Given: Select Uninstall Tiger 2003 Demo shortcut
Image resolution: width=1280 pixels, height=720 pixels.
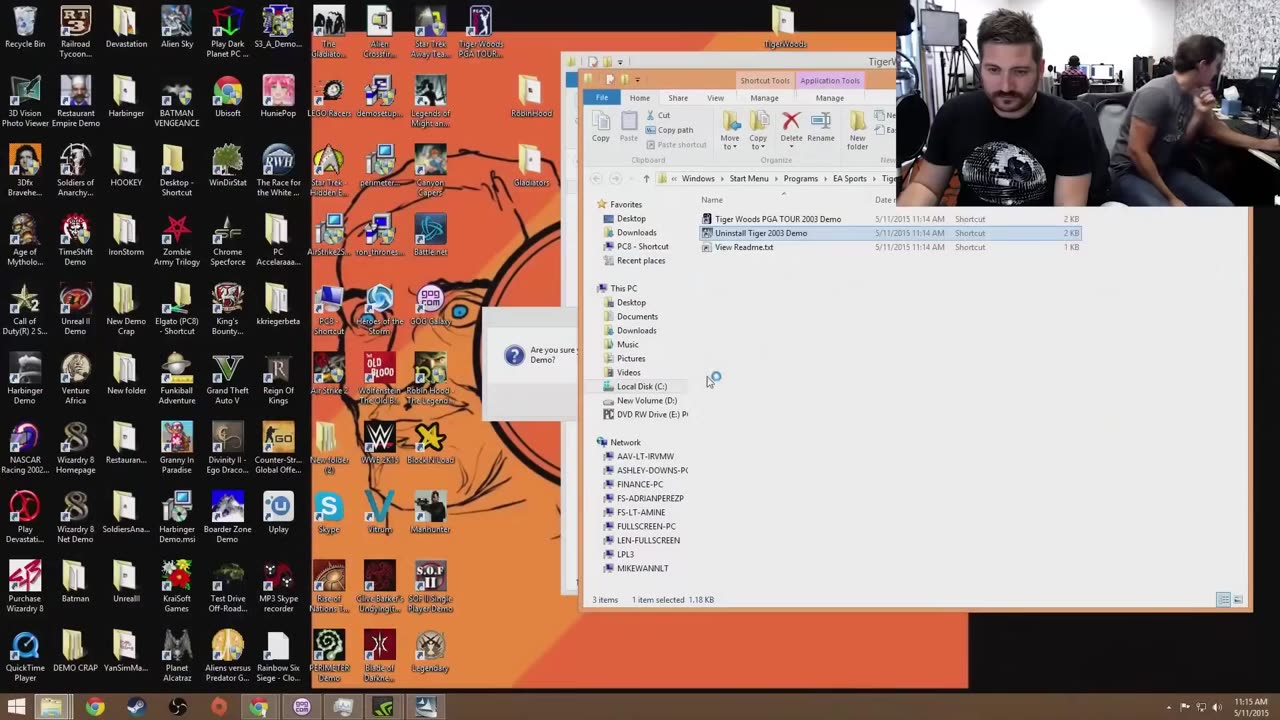Looking at the screenshot, I should pyautogui.click(x=761, y=233).
